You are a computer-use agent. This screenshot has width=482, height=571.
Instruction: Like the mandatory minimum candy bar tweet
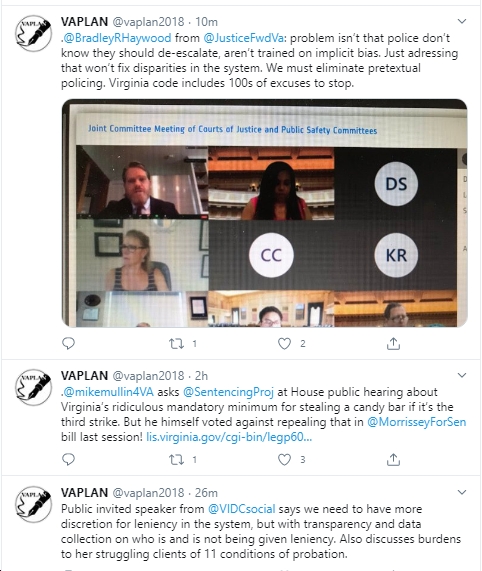point(284,460)
